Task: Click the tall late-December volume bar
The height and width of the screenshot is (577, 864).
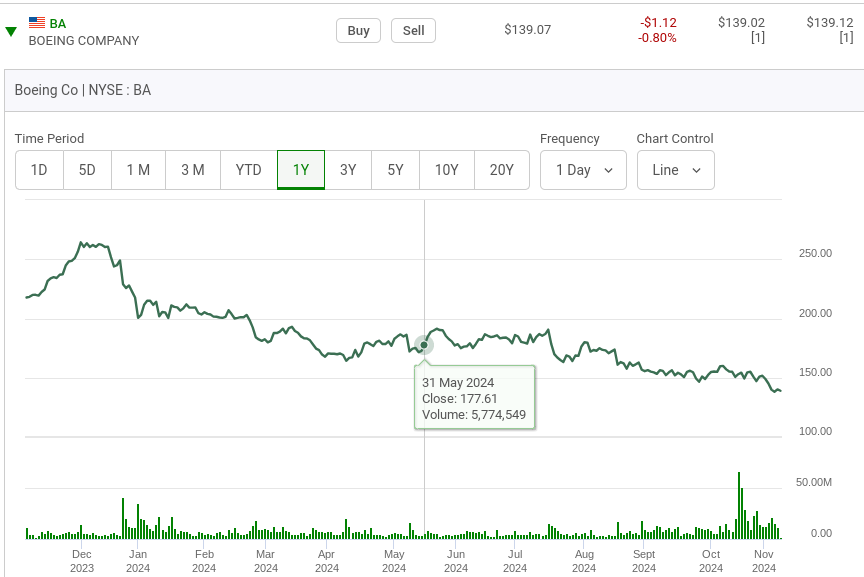Action: 123,519
